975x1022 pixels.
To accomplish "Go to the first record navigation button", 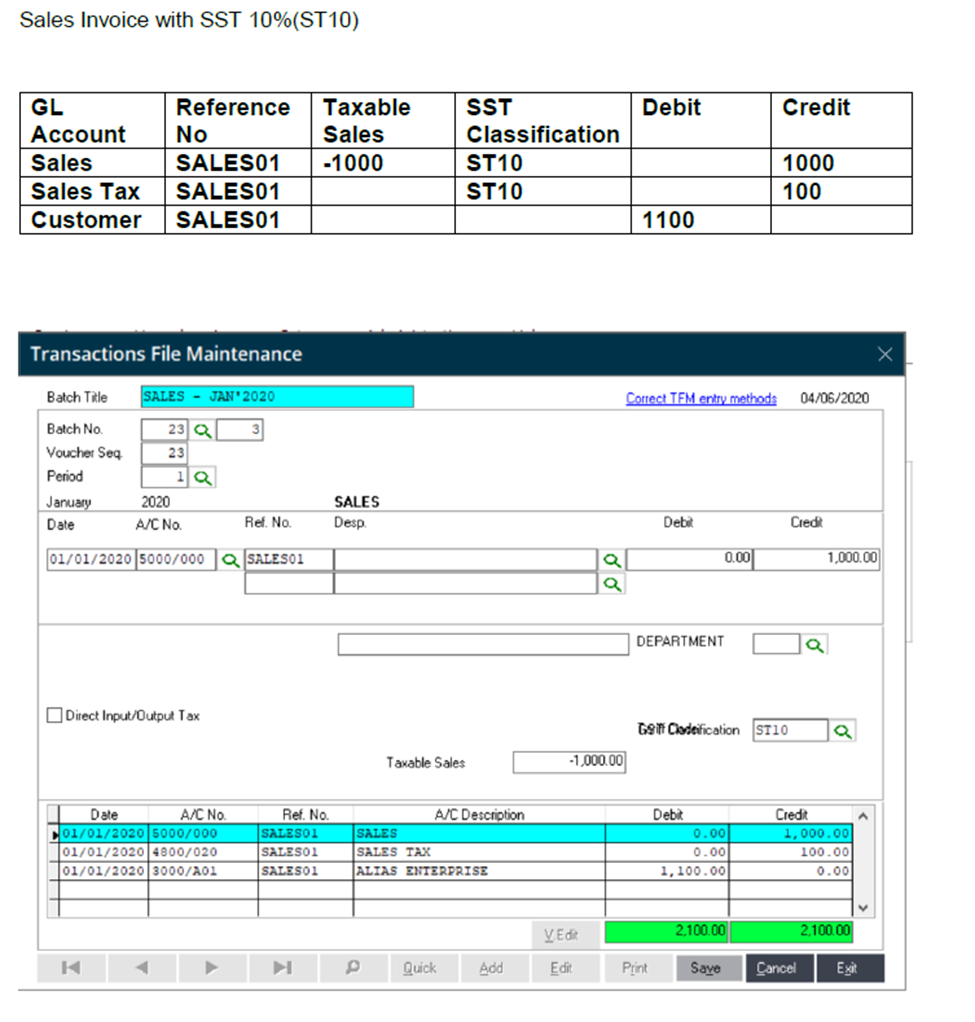I will tap(71, 968).
